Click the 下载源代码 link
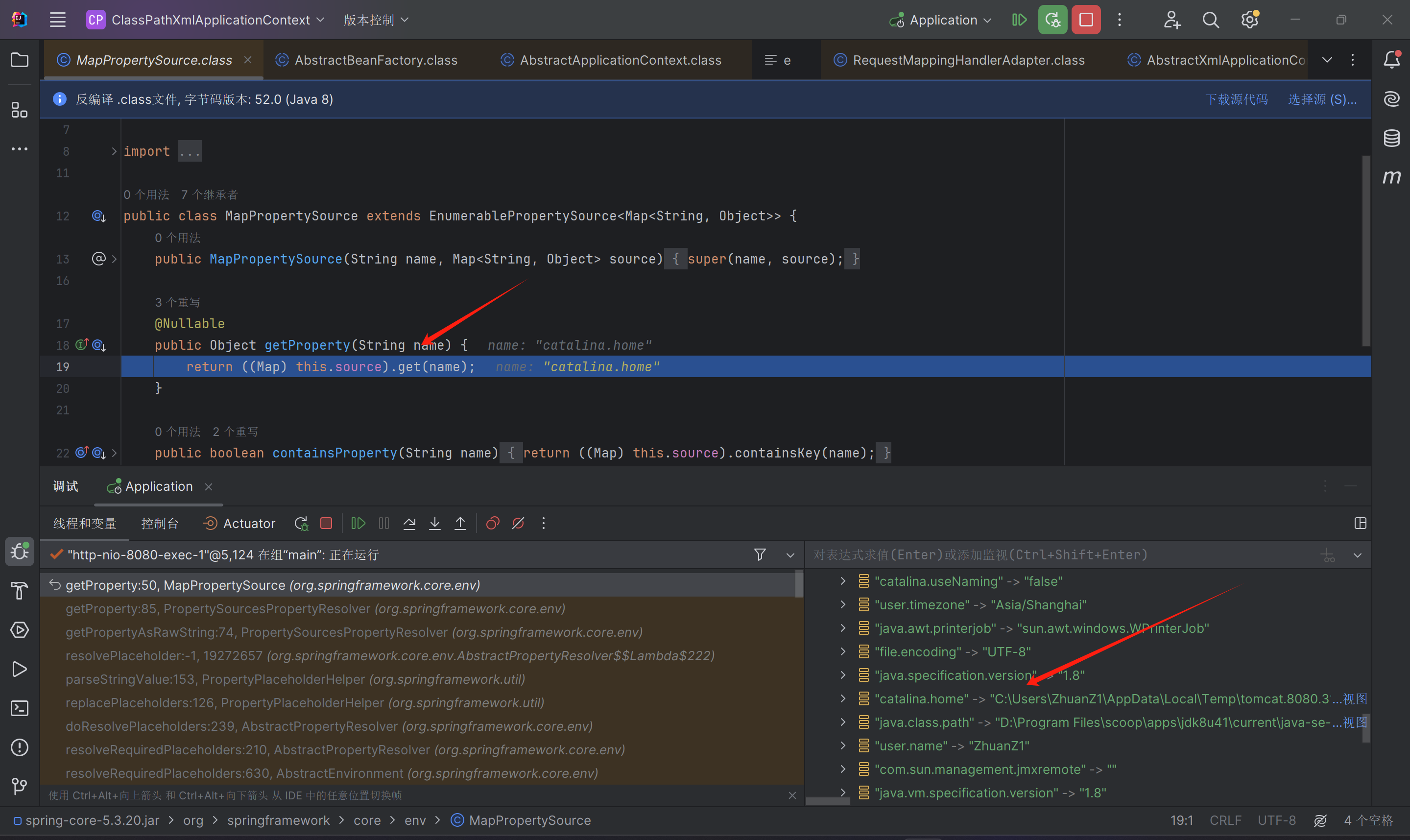The height and width of the screenshot is (840, 1410). [x=1236, y=99]
